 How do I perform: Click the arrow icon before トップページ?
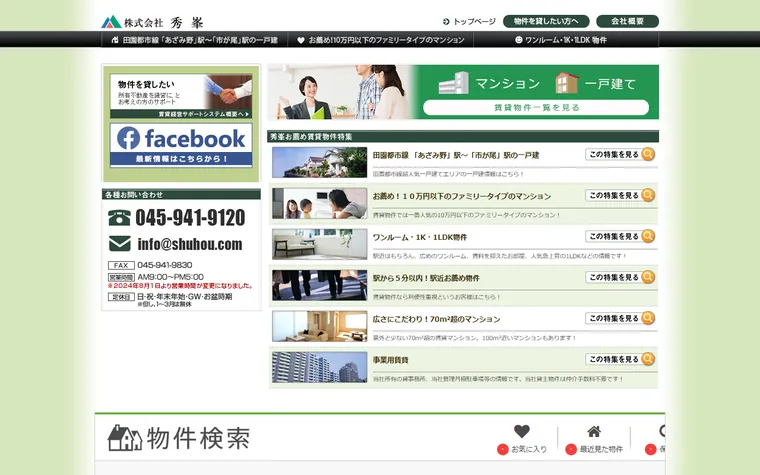446,22
